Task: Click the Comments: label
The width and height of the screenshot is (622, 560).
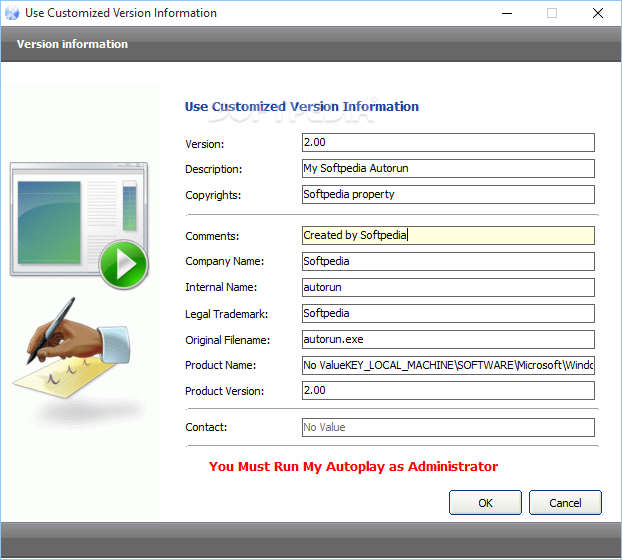Action: (212, 236)
